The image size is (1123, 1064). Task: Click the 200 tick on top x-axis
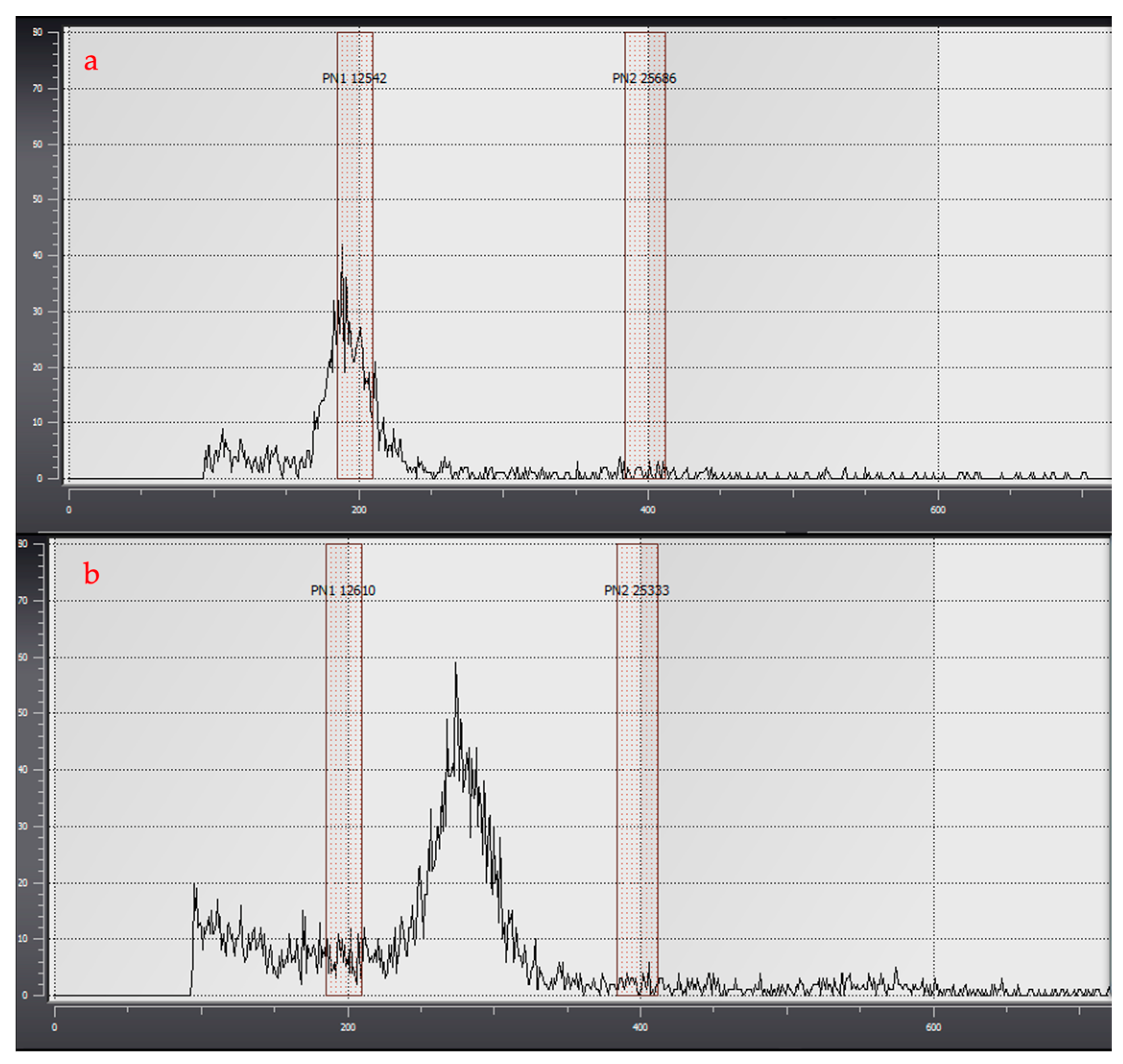(358, 509)
